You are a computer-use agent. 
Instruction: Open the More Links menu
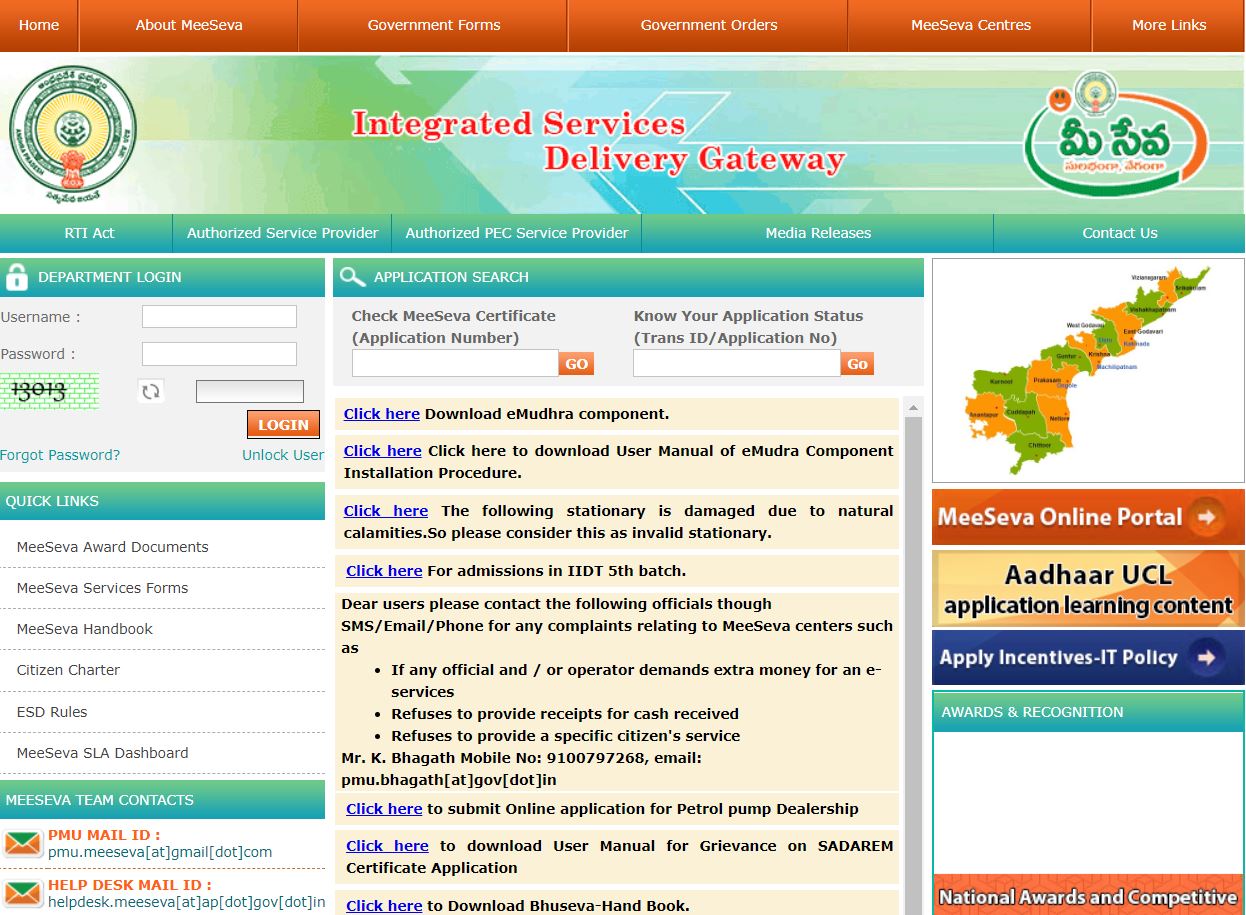(x=1168, y=25)
